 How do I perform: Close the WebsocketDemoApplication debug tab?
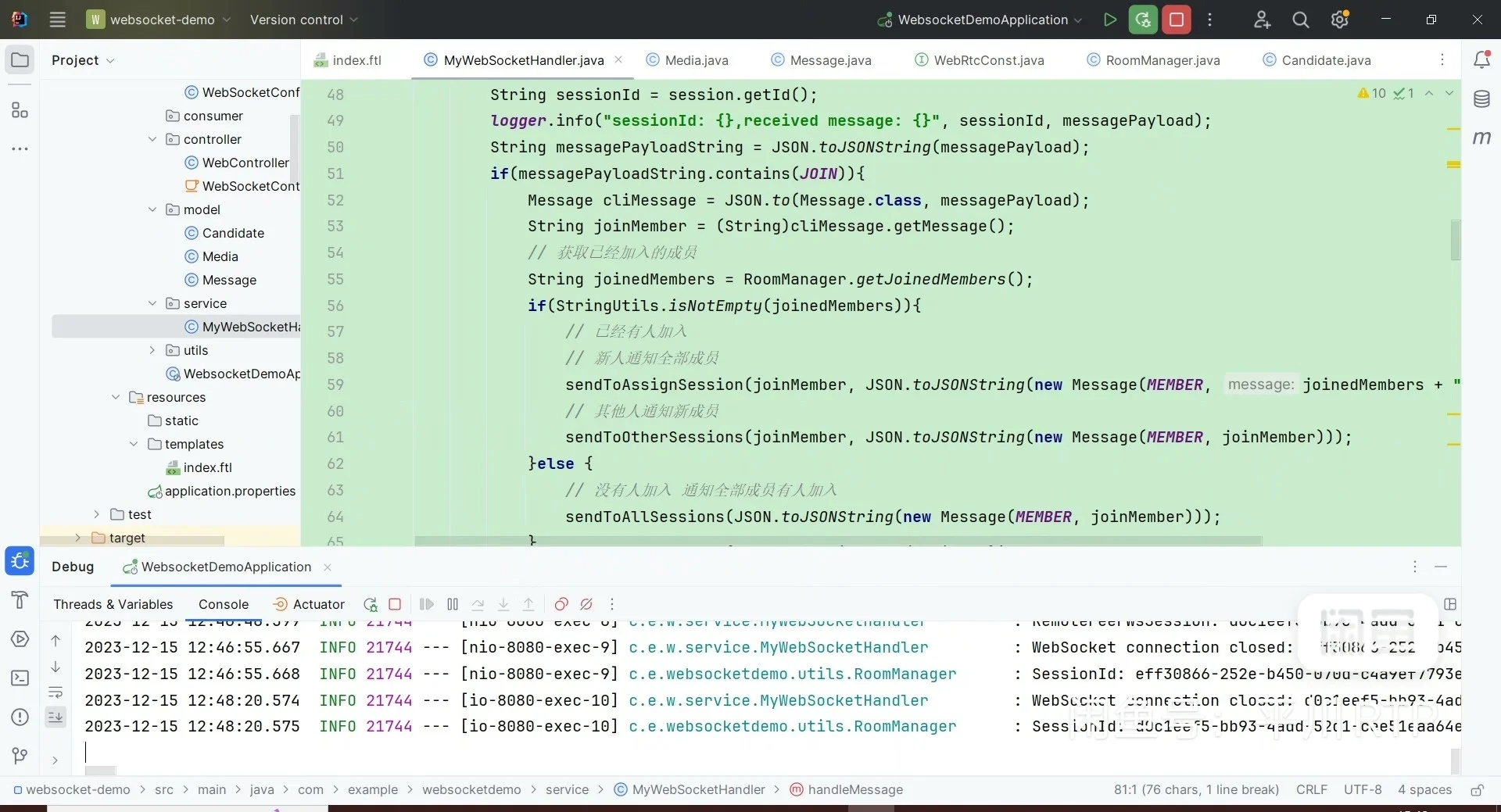click(x=328, y=567)
